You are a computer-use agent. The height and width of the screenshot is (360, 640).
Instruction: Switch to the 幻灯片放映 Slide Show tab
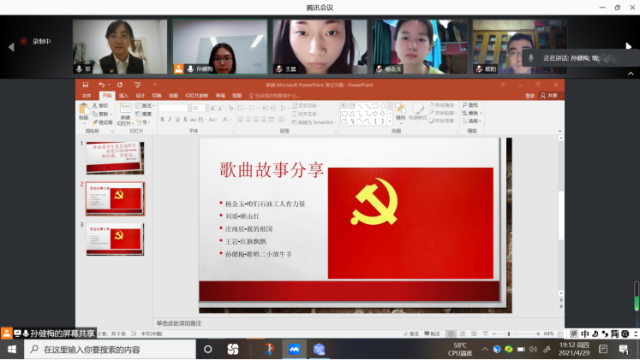tap(197, 96)
